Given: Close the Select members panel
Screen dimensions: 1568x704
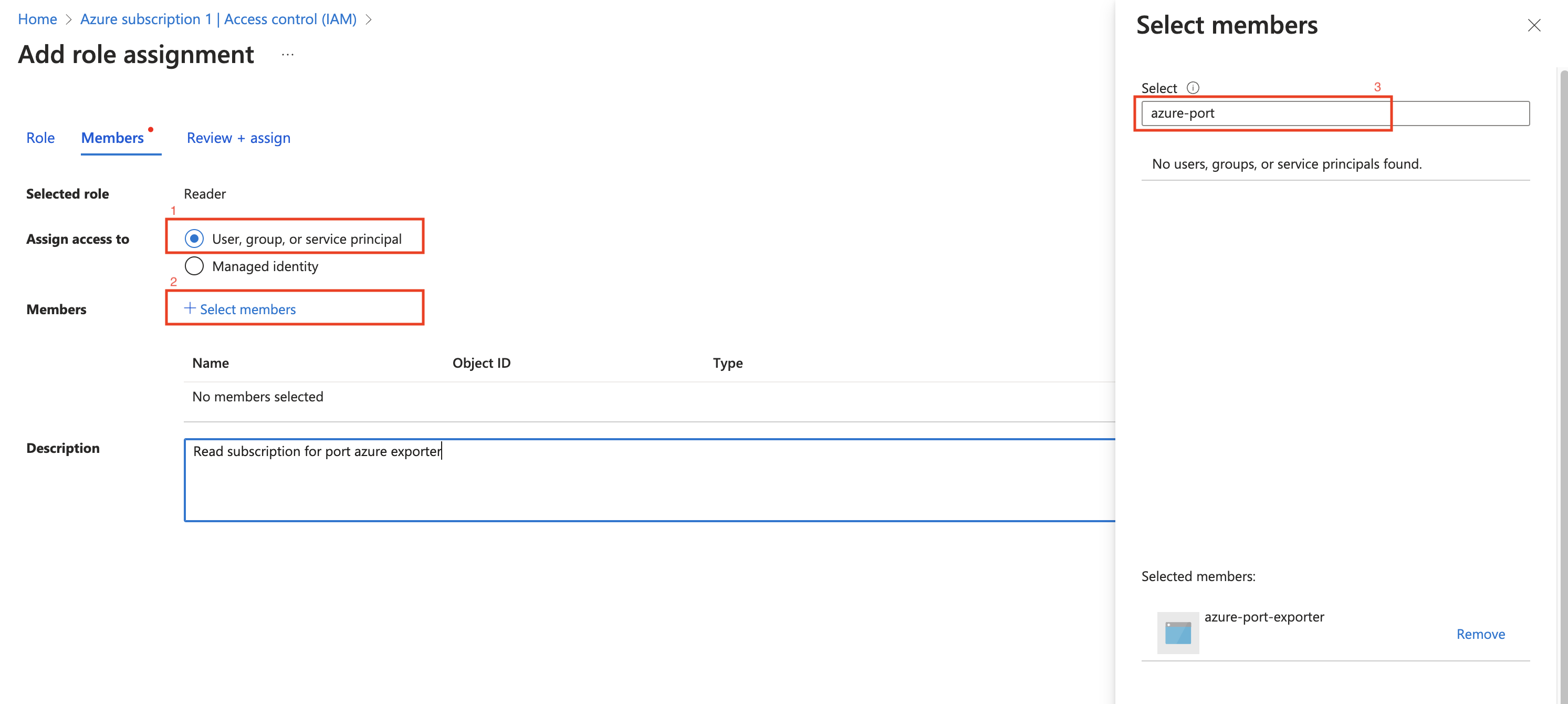Looking at the screenshot, I should pos(1533,26).
